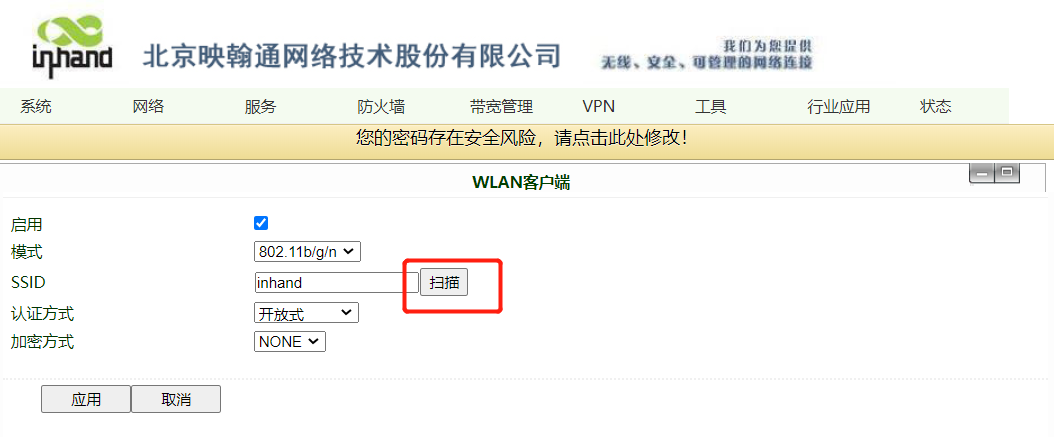Select the 服务 menu item
The width and height of the screenshot is (1054, 437).
260,106
